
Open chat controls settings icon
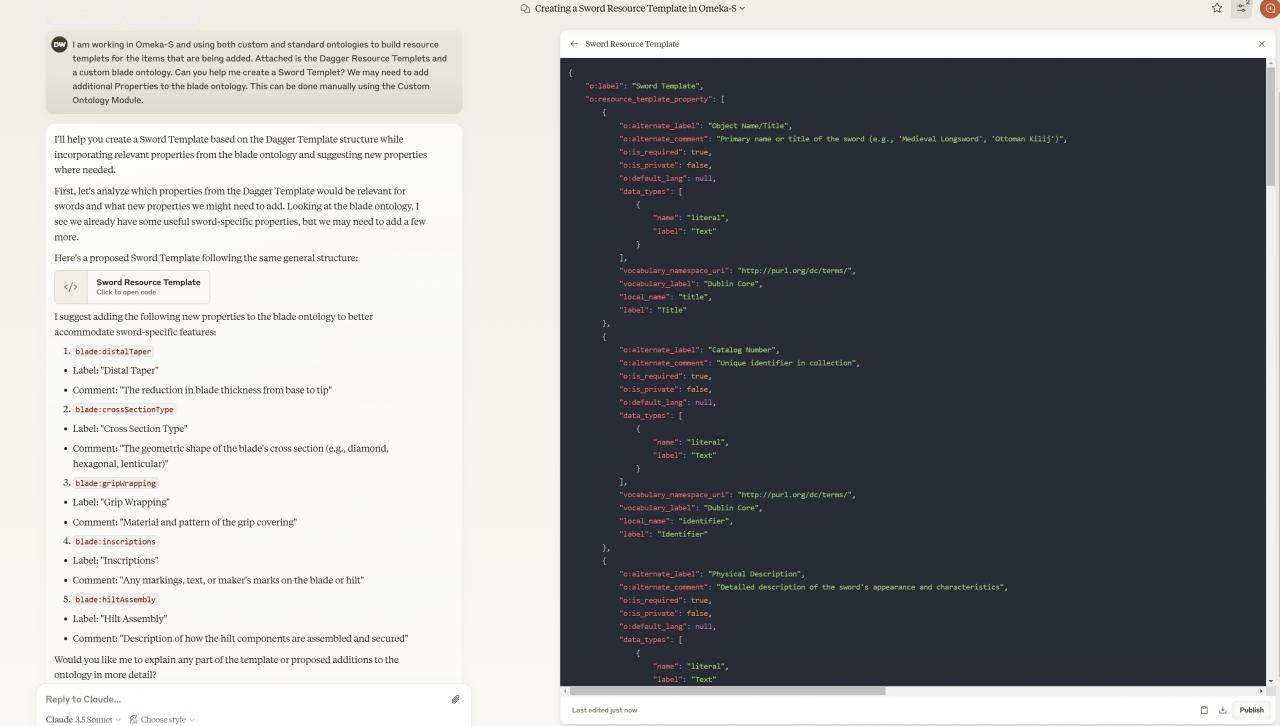1241,8
